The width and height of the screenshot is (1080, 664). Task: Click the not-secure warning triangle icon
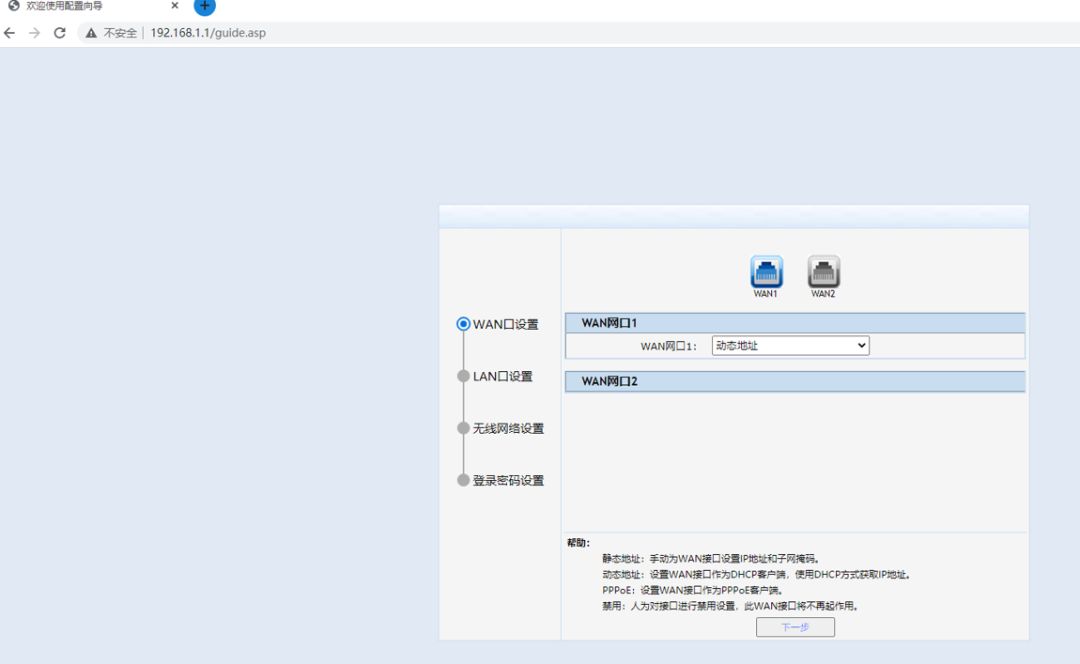(91, 32)
